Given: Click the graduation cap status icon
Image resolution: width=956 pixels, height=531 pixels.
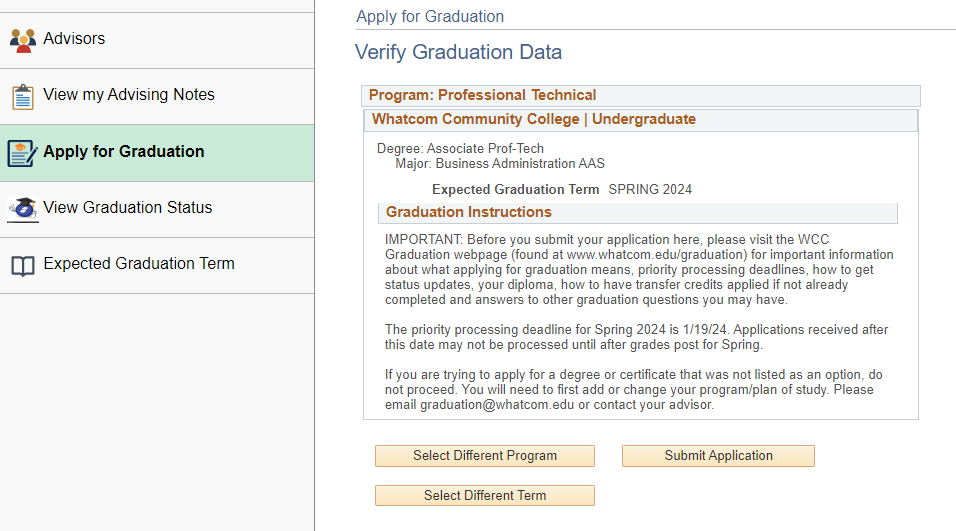Looking at the screenshot, I should click(x=23, y=210).
